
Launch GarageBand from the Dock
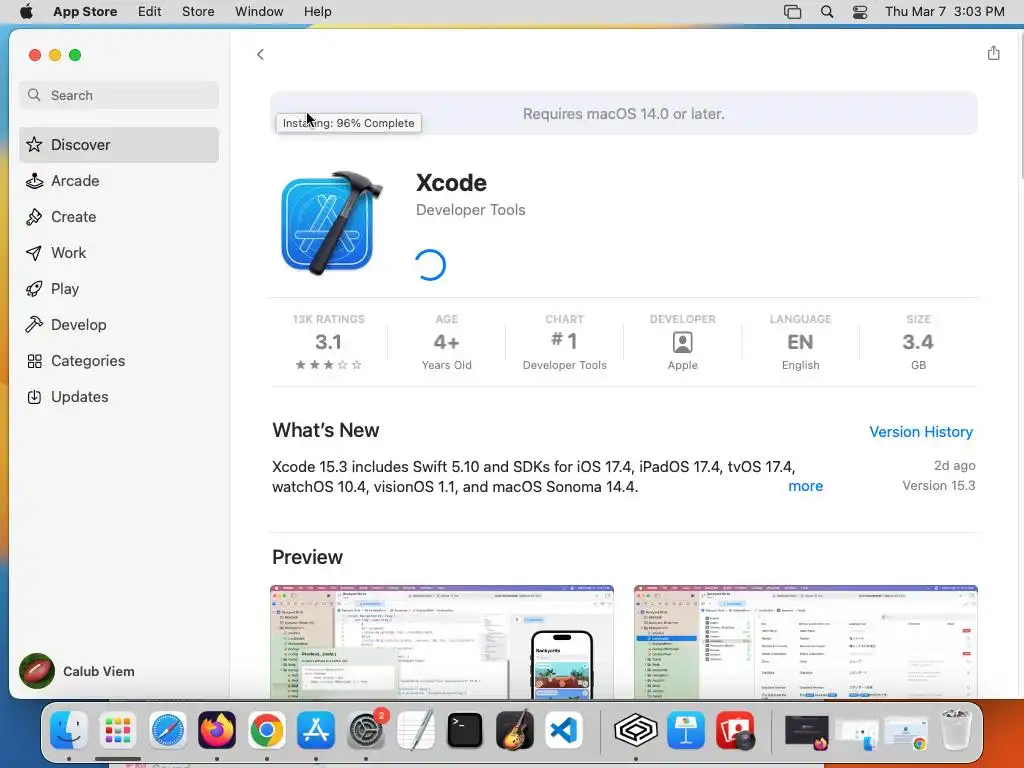click(x=515, y=730)
